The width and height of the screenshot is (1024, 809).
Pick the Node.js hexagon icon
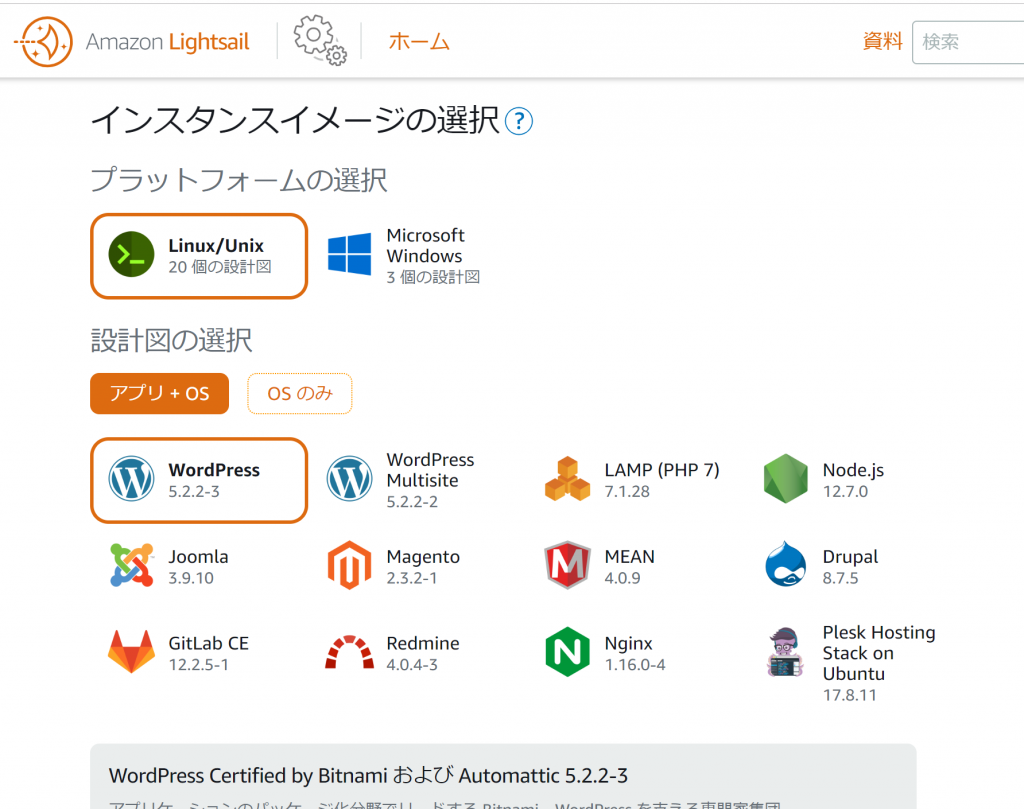(786, 479)
